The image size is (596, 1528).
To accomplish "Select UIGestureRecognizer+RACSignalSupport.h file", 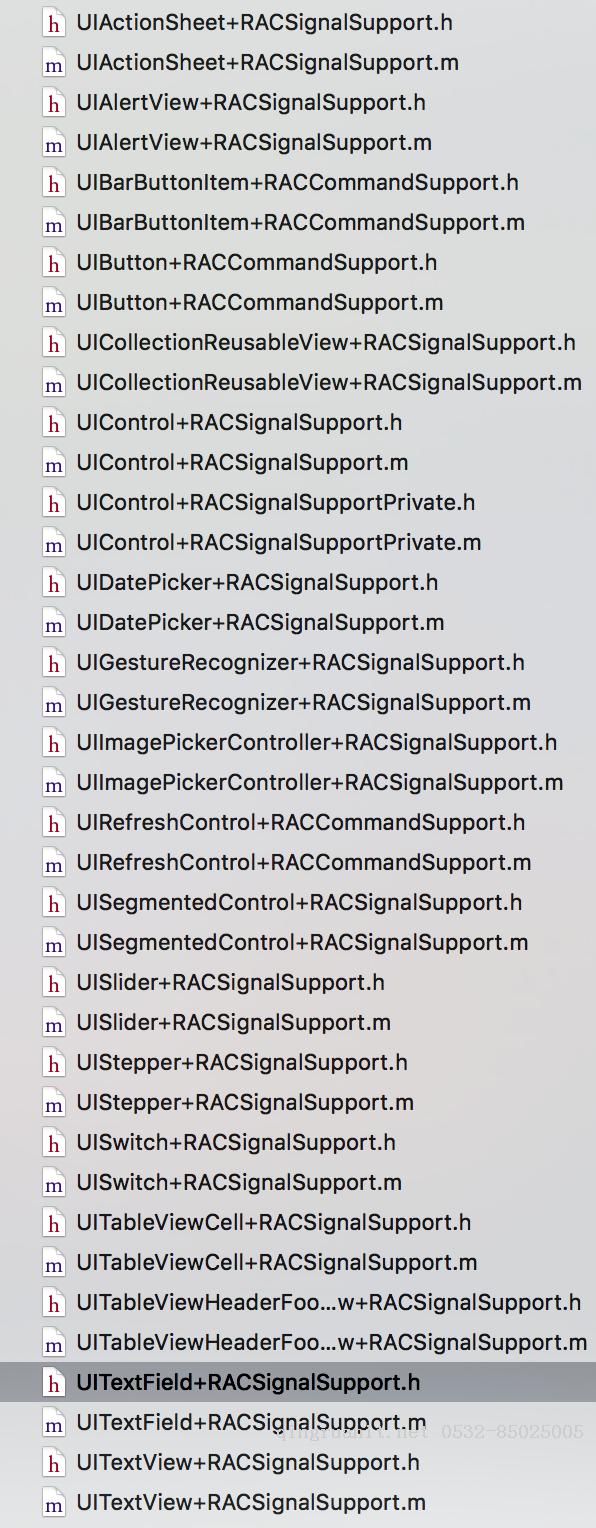I will [x=300, y=662].
